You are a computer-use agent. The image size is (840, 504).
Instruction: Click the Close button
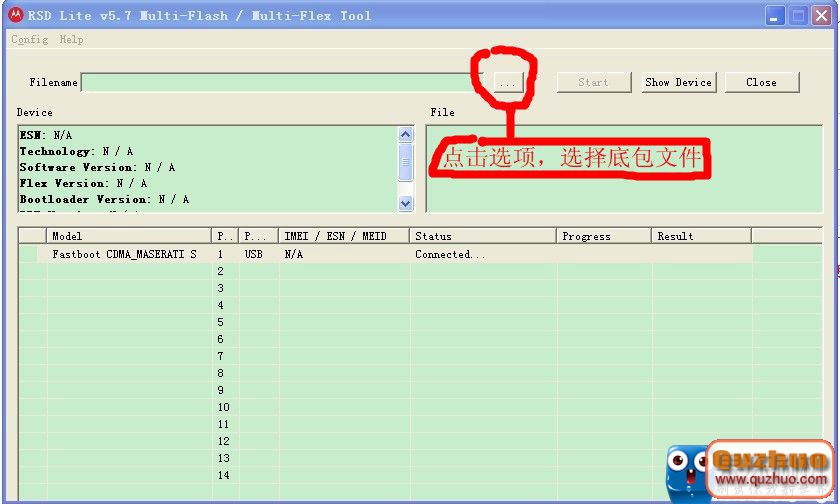click(x=762, y=82)
